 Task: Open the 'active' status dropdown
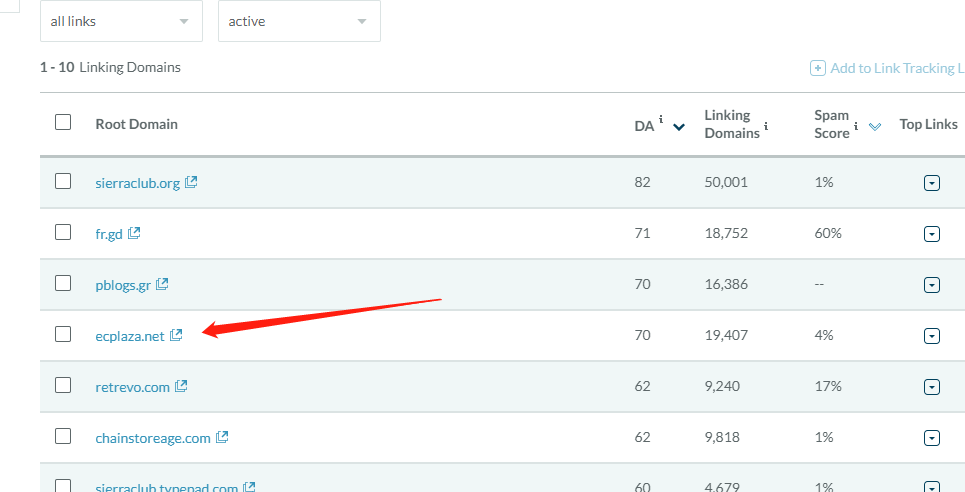pyautogui.click(x=298, y=21)
